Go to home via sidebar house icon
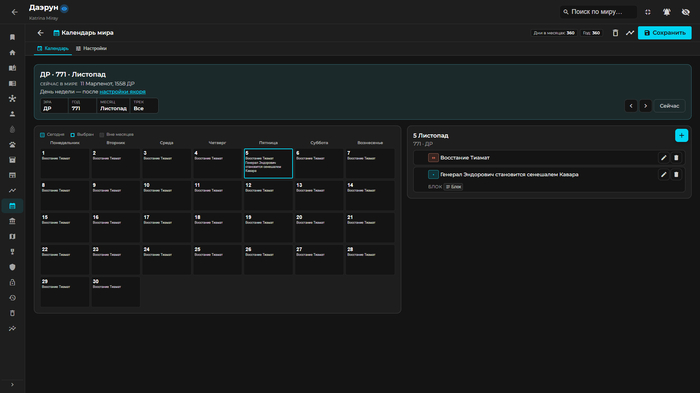 point(12,52)
